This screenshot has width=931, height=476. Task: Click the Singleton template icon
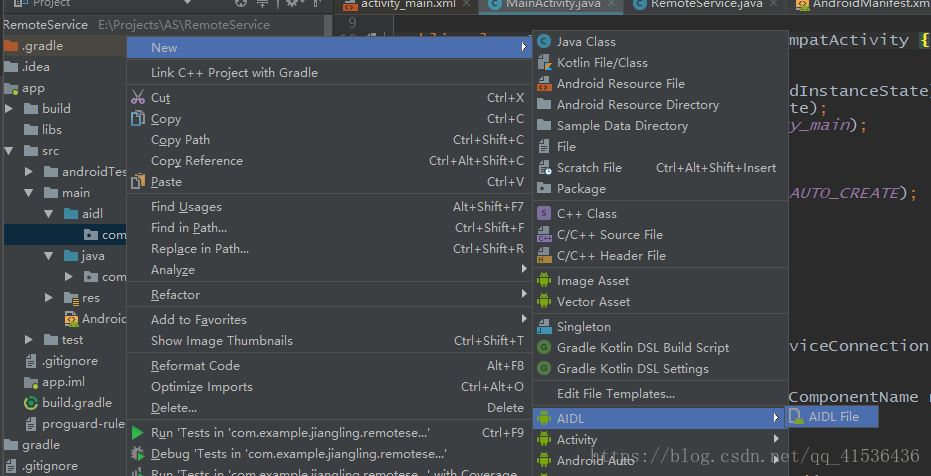coord(544,326)
